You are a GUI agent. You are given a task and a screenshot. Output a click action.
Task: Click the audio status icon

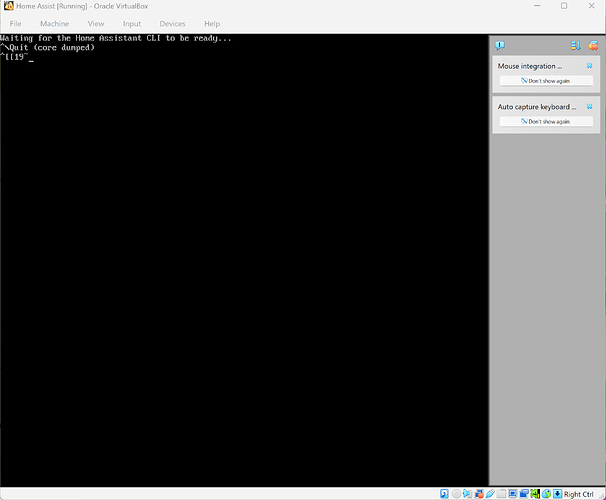(x=467, y=494)
